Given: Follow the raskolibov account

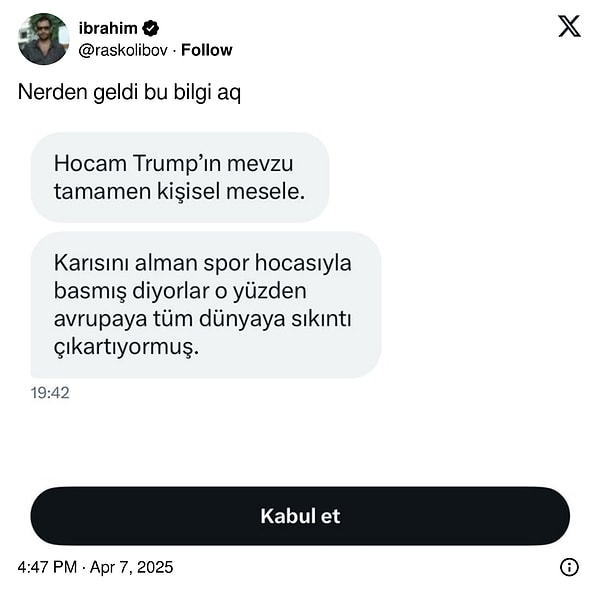Looking at the screenshot, I should (206, 50).
